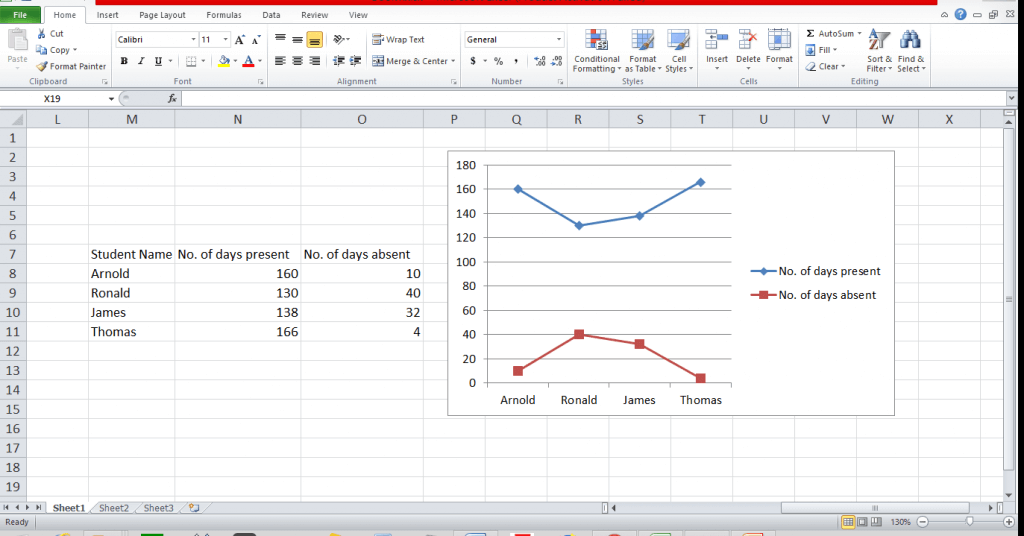Expand the General number format dropdown
Viewport: 1024px width, 536px height.
(x=559, y=40)
